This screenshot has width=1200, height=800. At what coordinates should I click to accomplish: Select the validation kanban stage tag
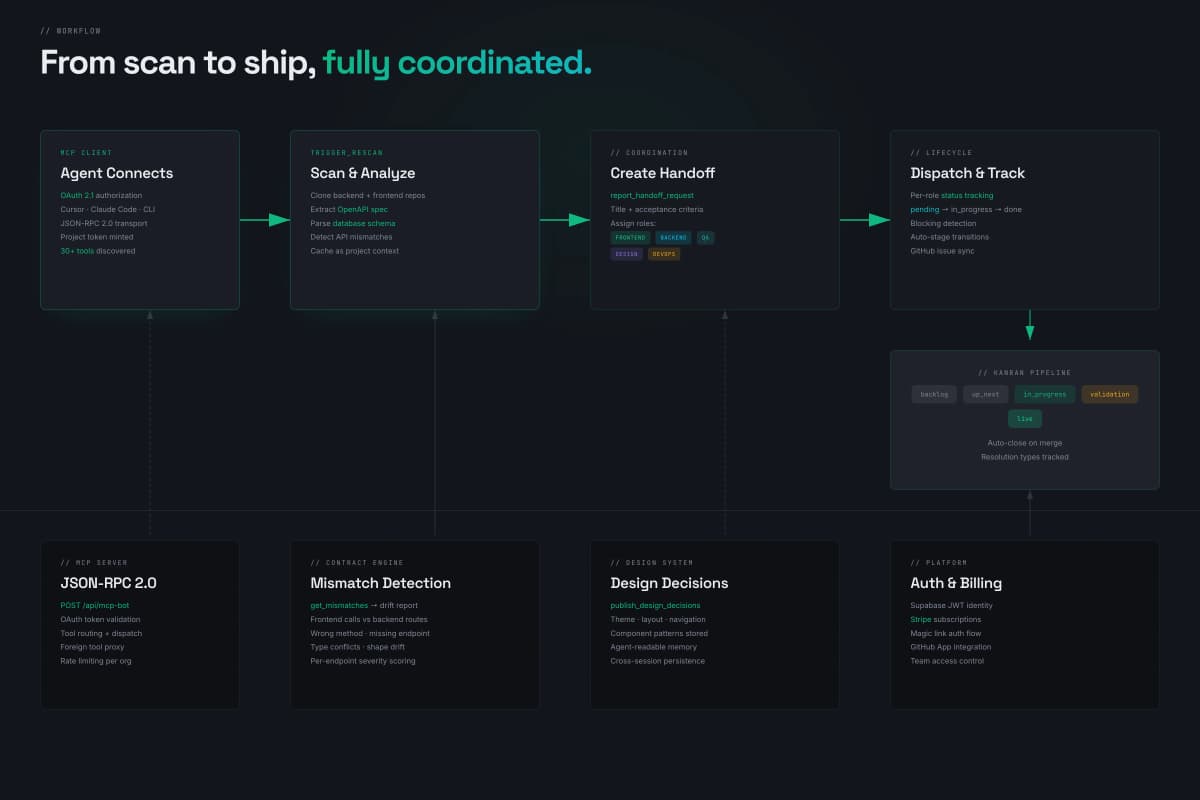(1110, 394)
